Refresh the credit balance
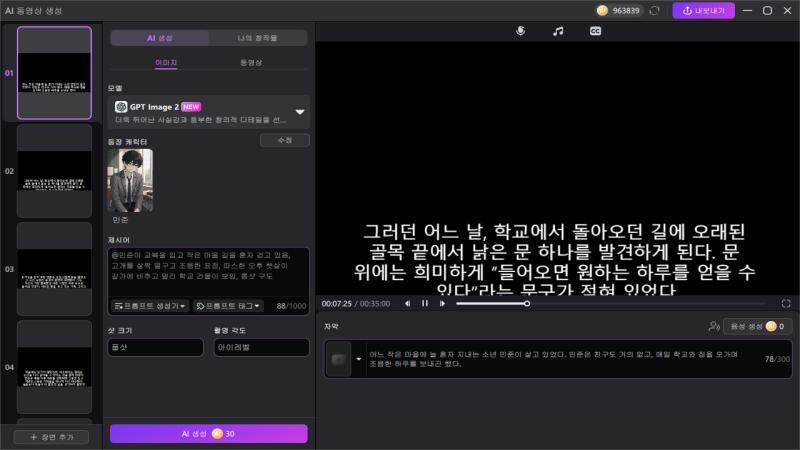Viewport: 800px width, 450px height. pos(655,11)
